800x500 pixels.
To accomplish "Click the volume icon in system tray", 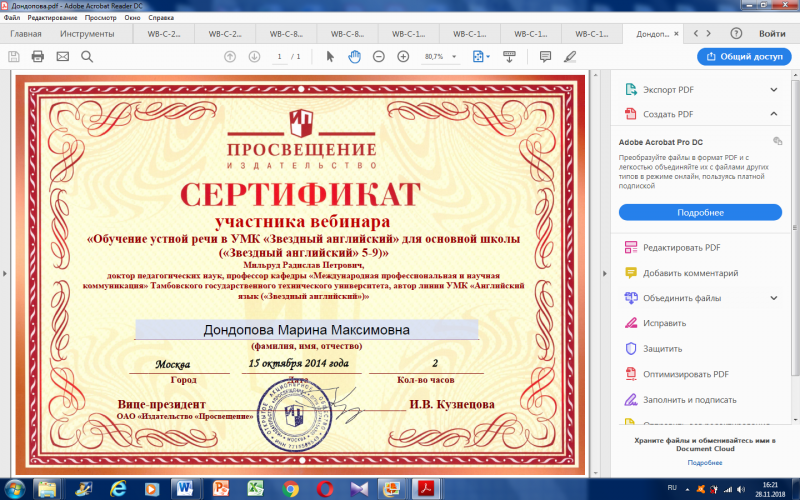I will coord(741,489).
